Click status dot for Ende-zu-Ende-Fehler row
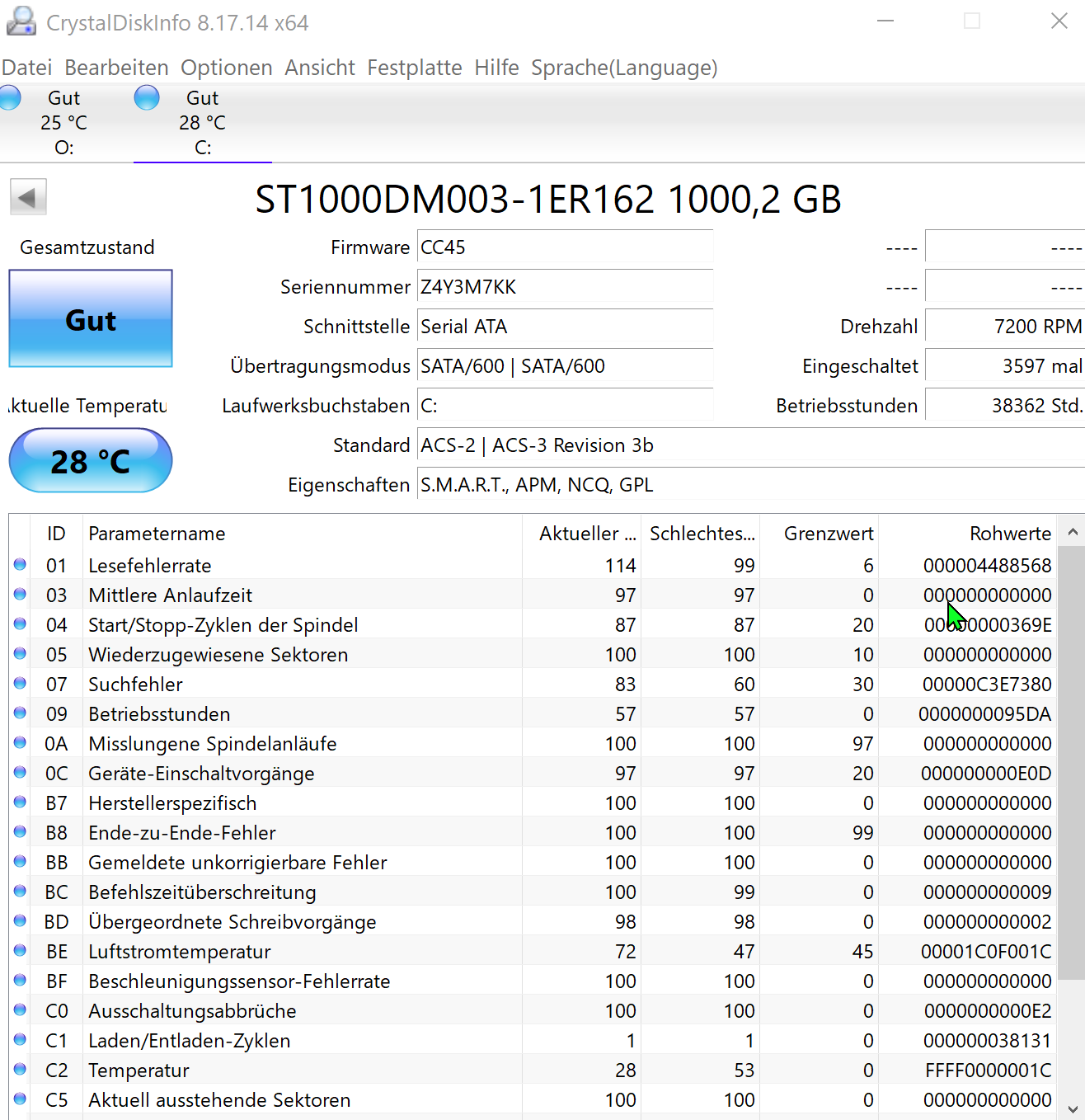 (20, 832)
